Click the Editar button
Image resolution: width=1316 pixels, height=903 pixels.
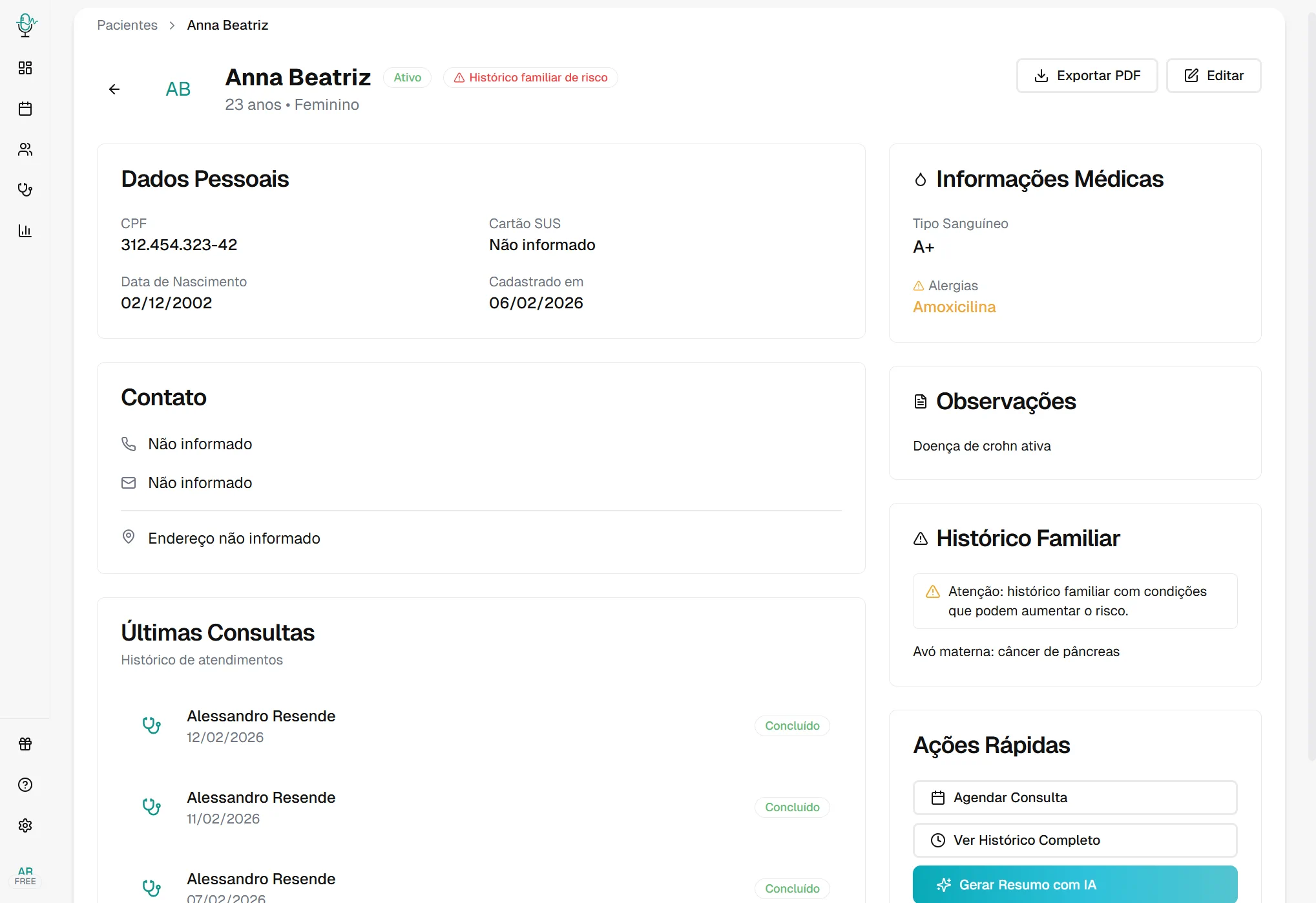tap(1213, 76)
